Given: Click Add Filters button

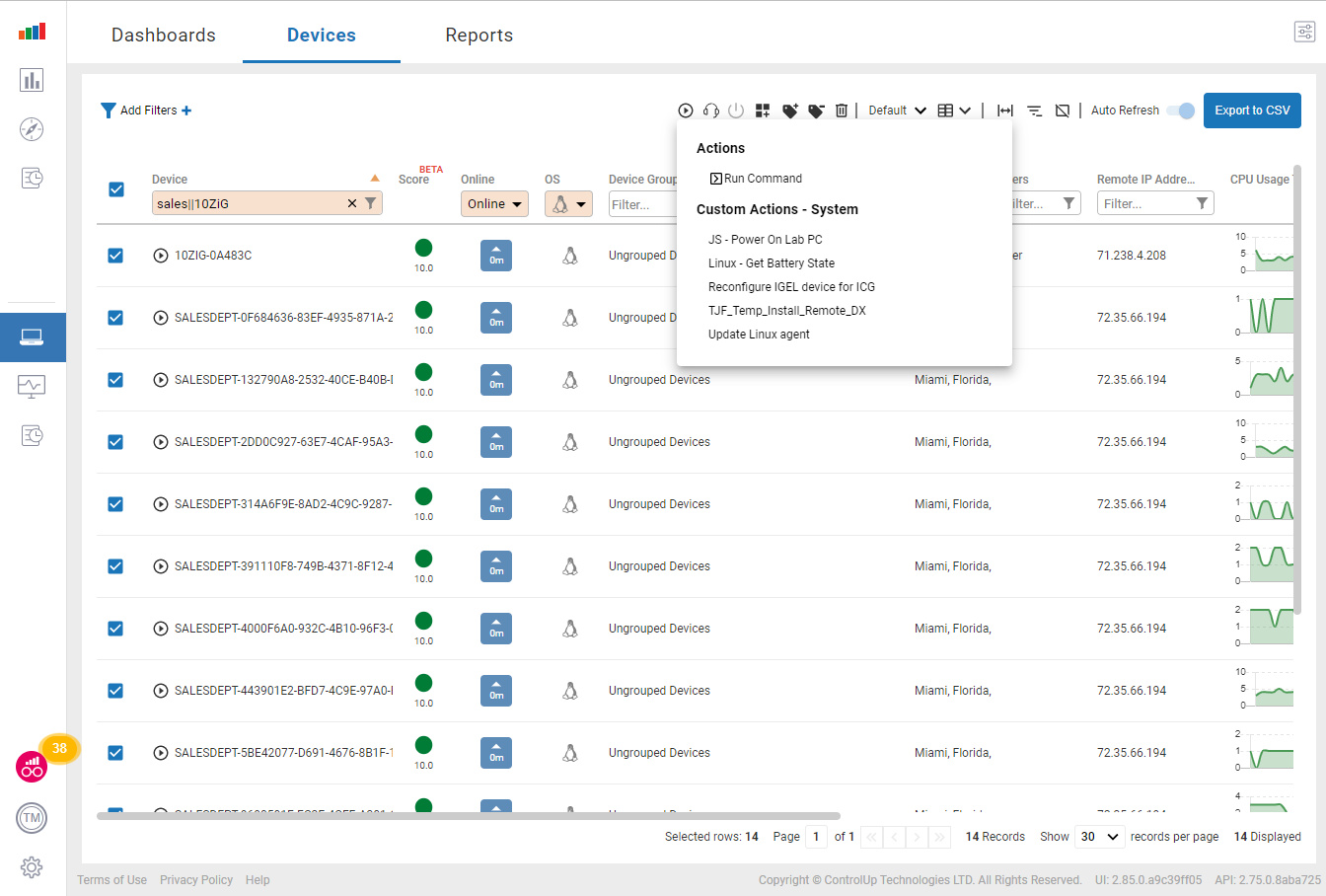Looking at the screenshot, I should tap(146, 111).
